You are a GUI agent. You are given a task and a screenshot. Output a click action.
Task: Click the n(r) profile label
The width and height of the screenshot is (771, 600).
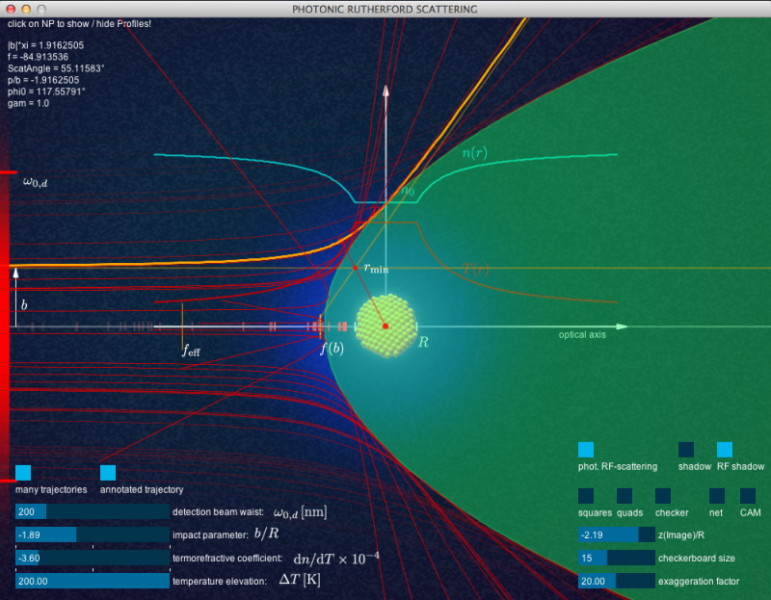click(x=474, y=153)
